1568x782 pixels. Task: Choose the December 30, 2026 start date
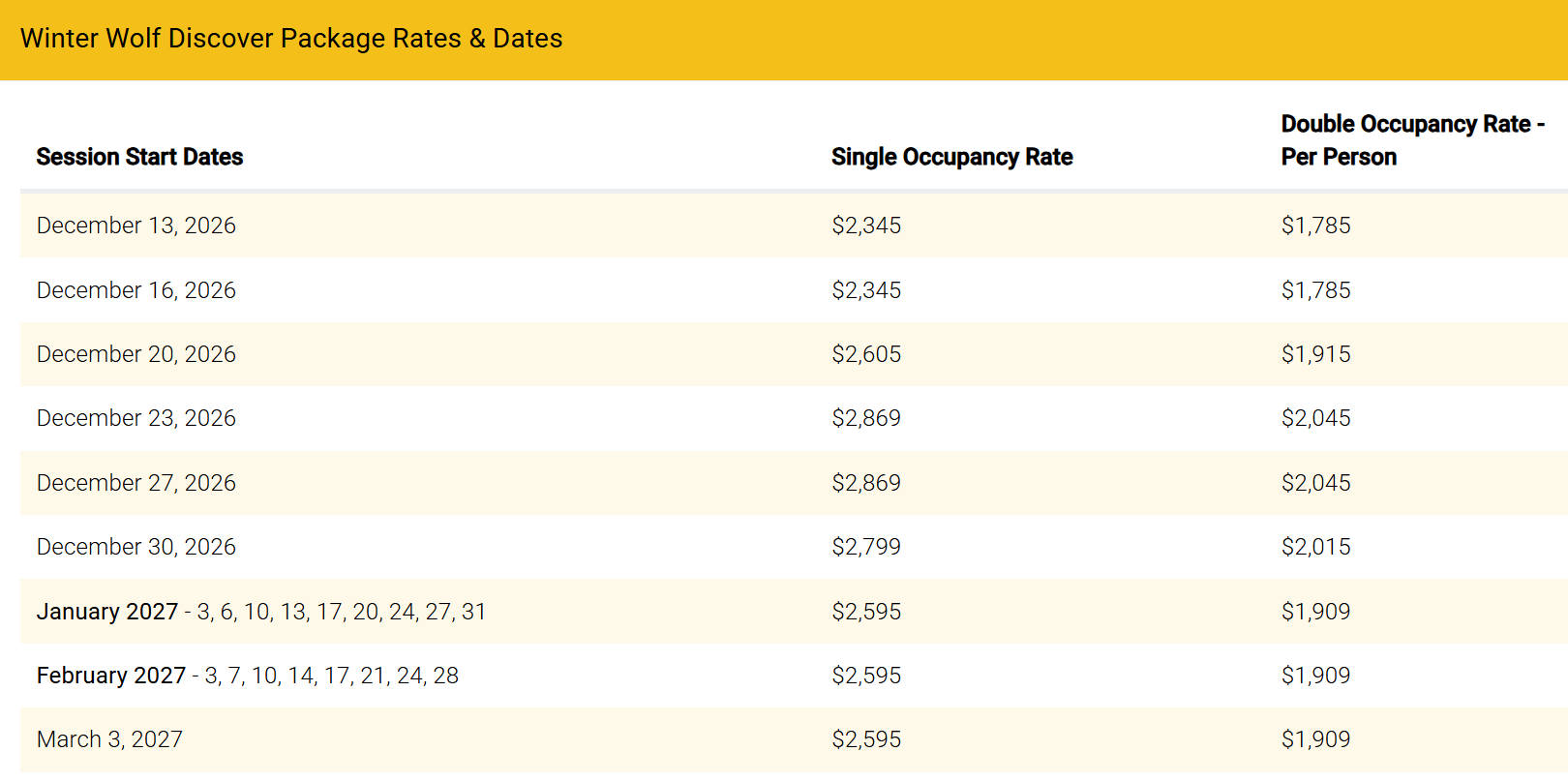point(136,547)
